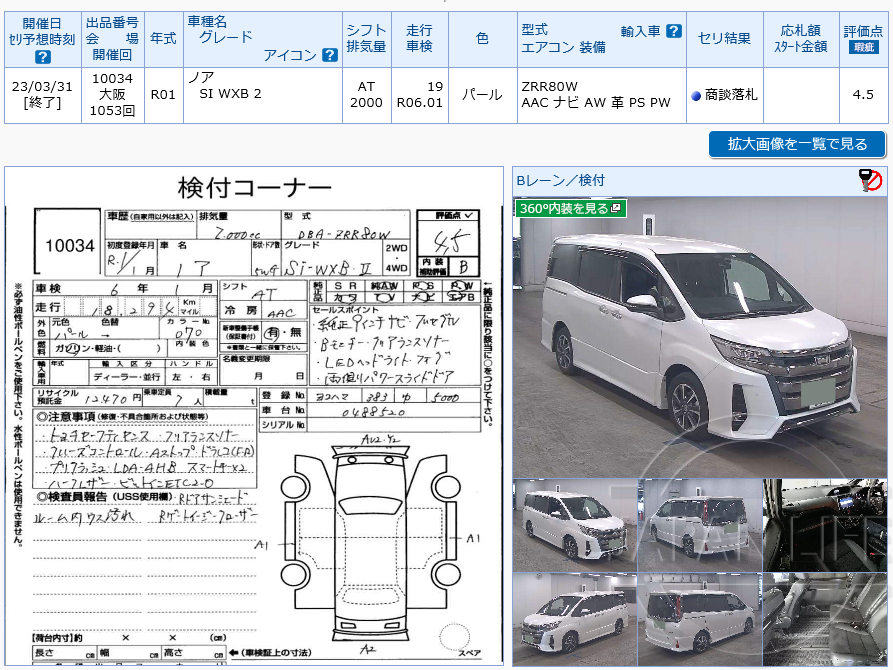Click the 現/帳鑑 badge under 評価点 header
893x670 pixels.
[864, 45]
